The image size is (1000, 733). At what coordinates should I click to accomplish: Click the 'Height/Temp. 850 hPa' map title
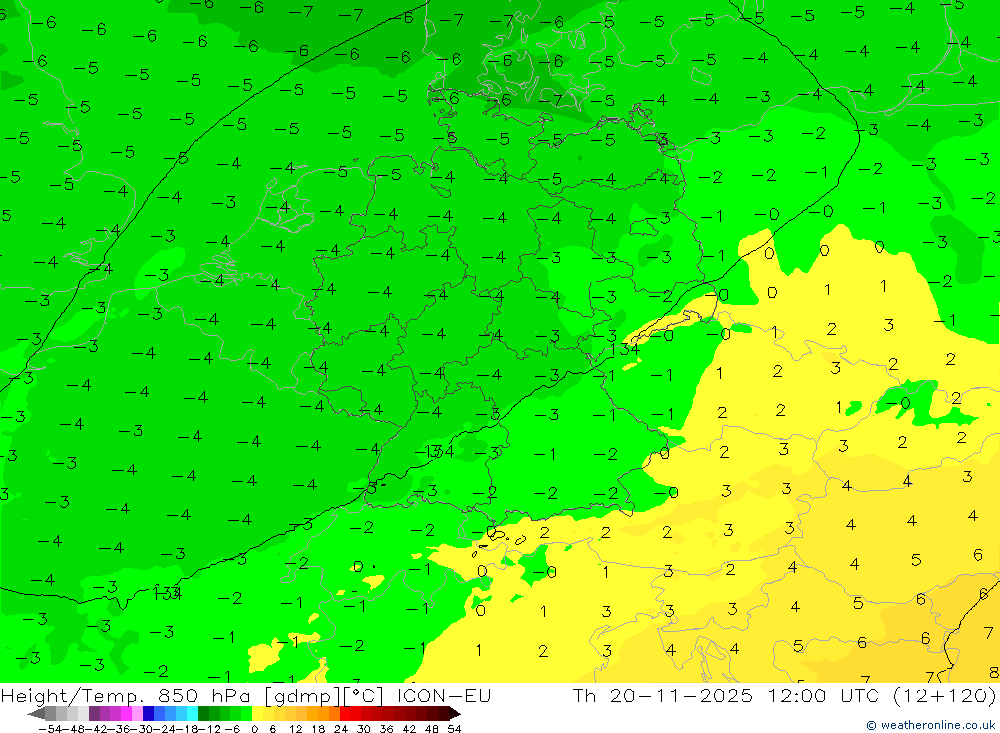click(x=126, y=695)
